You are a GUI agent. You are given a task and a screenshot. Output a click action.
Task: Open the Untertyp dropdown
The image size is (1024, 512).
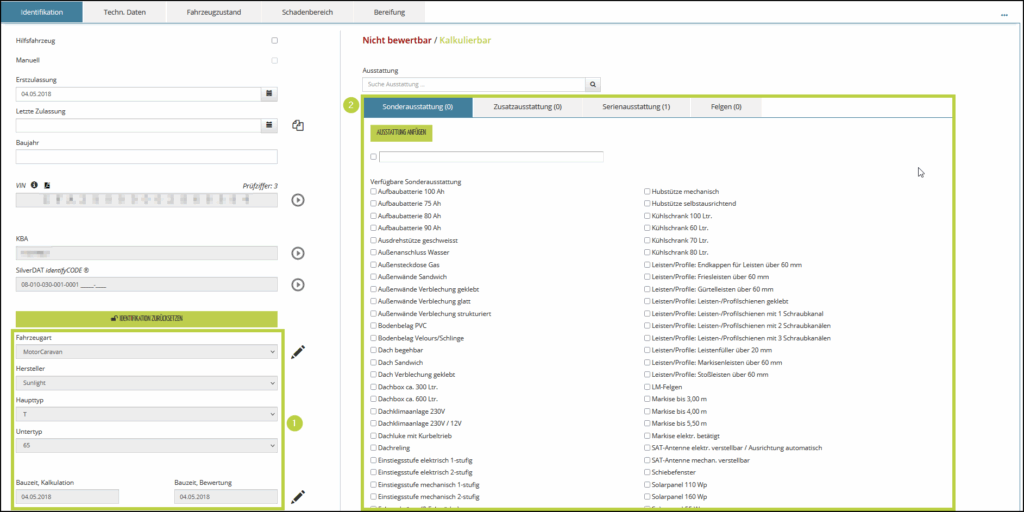point(146,445)
